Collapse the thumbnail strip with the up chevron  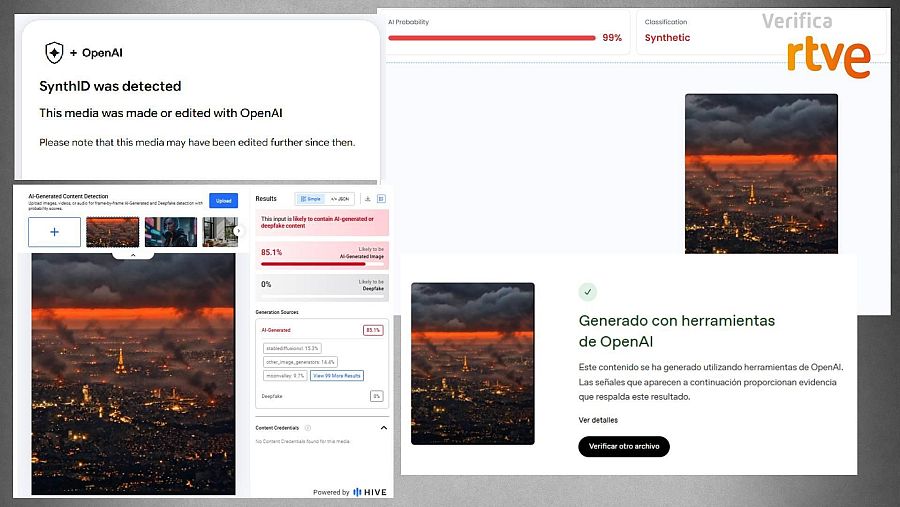point(133,255)
